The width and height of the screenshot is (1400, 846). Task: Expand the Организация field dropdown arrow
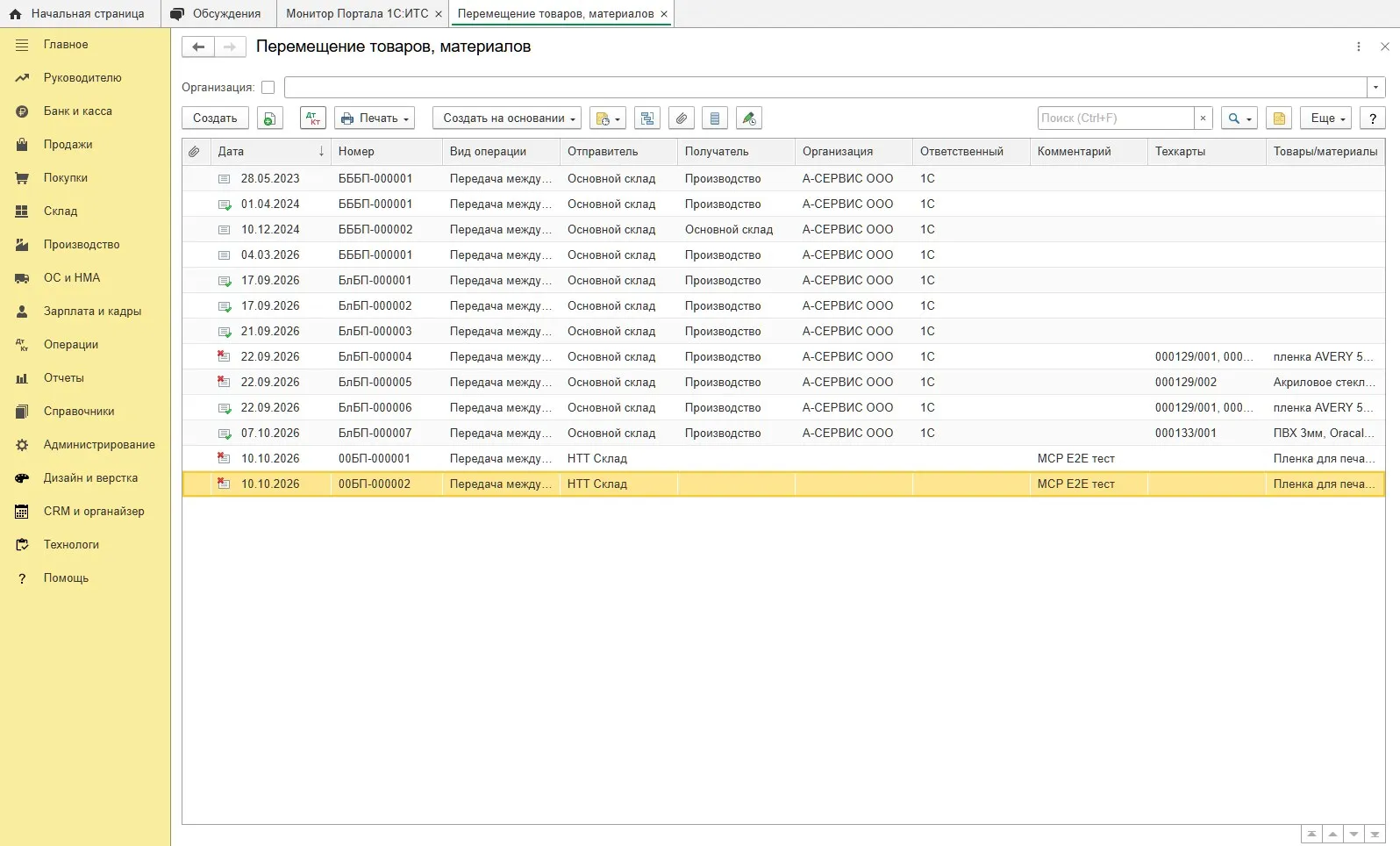(x=1375, y=88)
